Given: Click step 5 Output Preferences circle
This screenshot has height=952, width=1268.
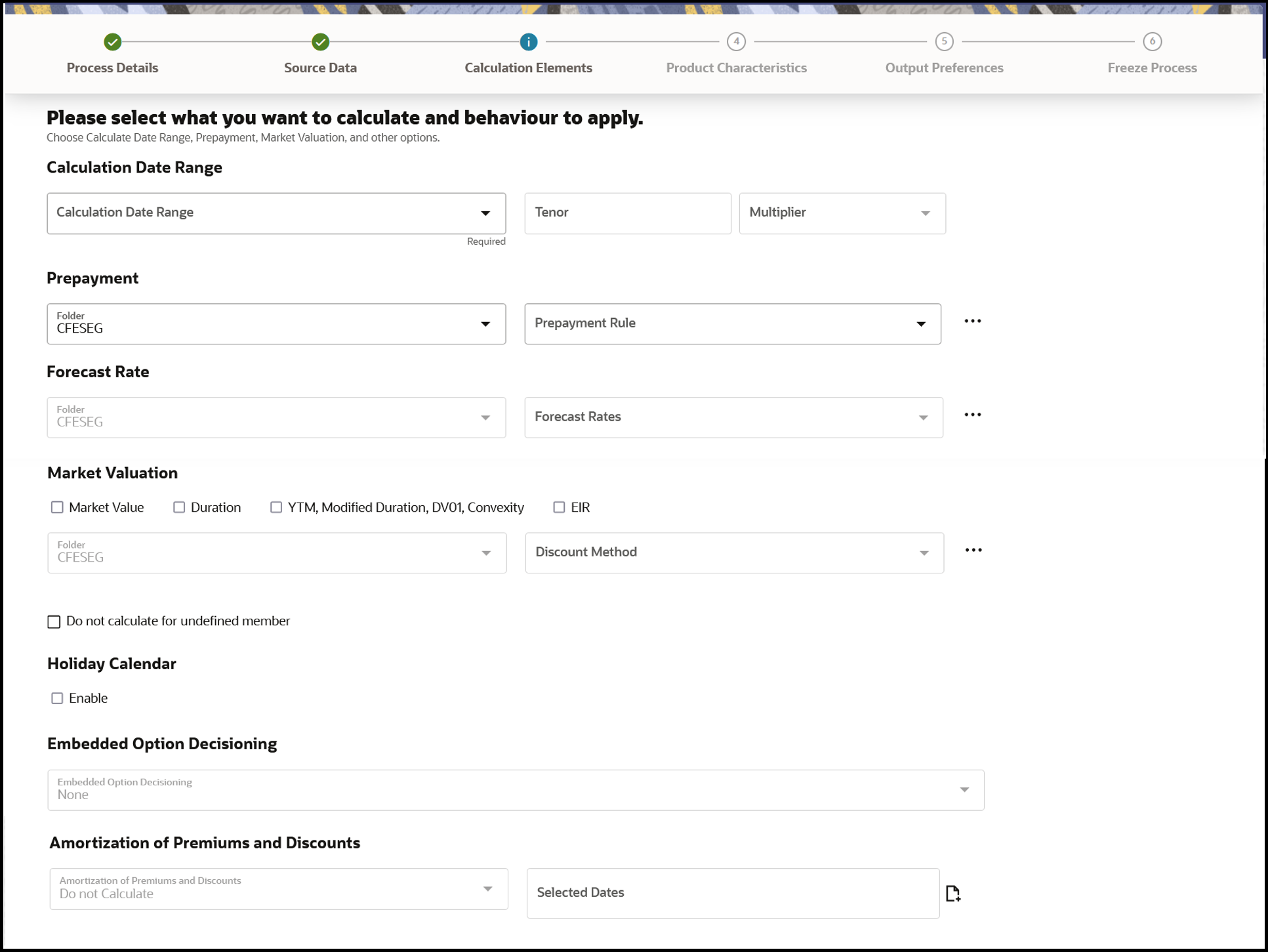Looking at the screenshot, I should point(944,42).
